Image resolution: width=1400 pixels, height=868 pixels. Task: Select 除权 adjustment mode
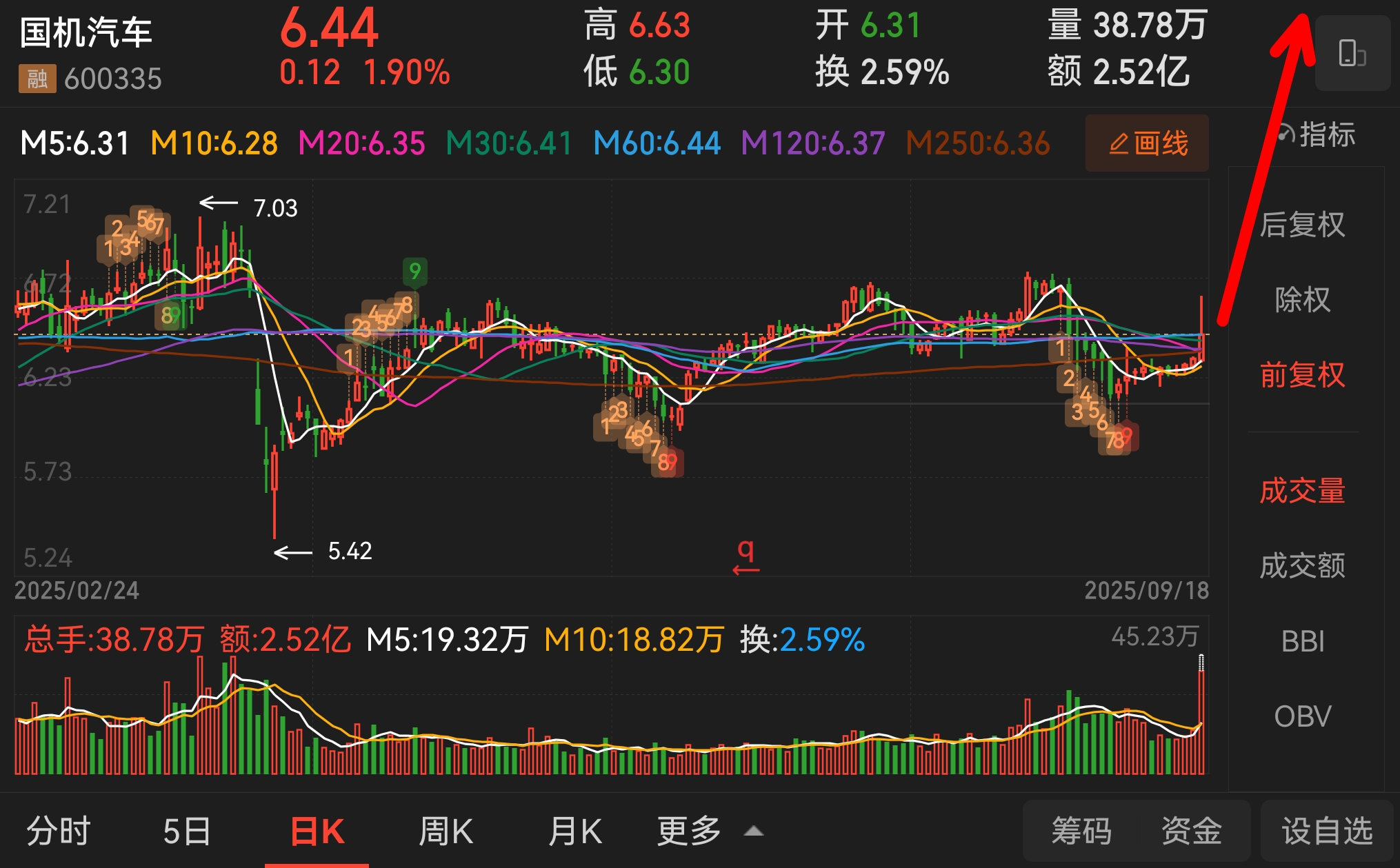1302,299
